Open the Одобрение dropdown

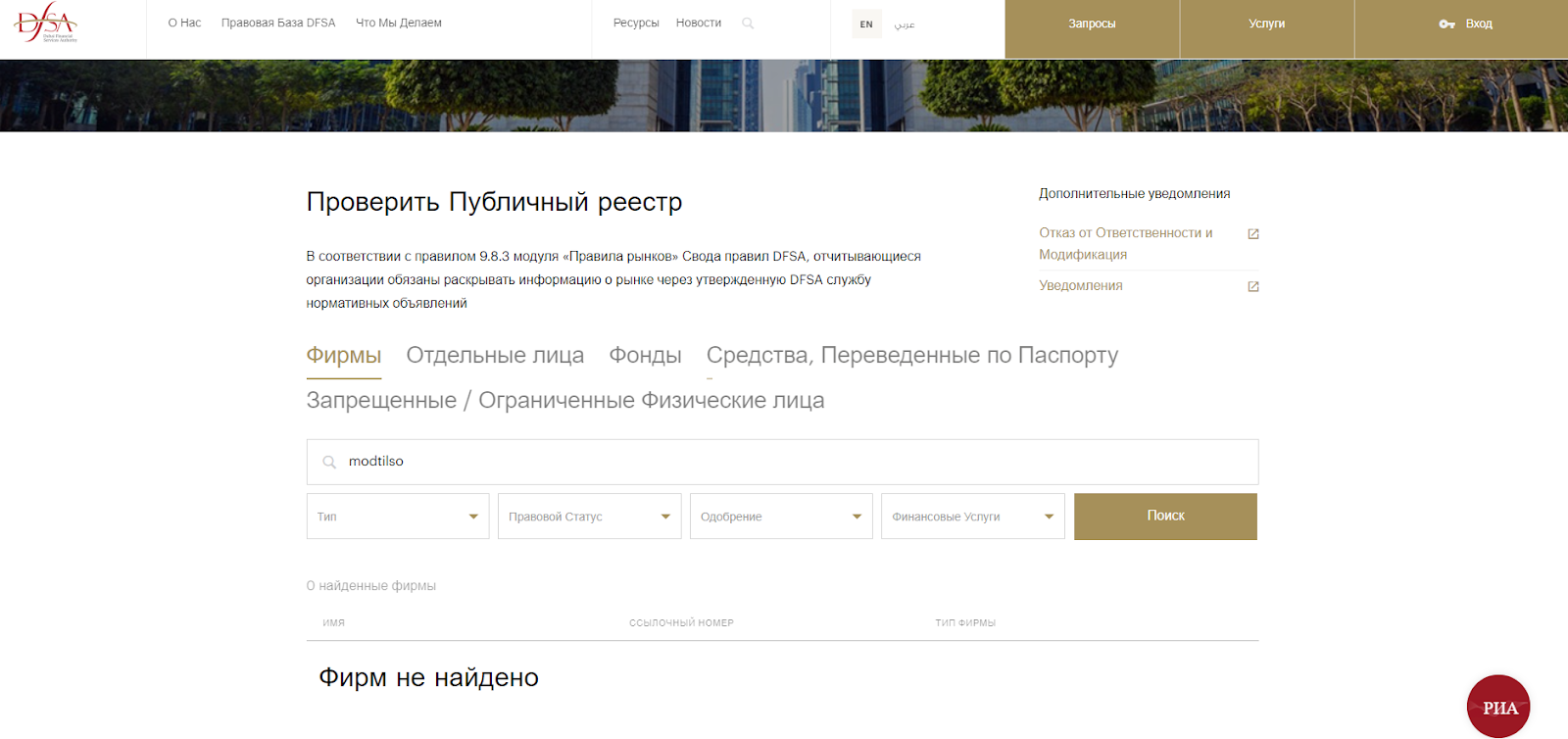click(x=781, y=517)
